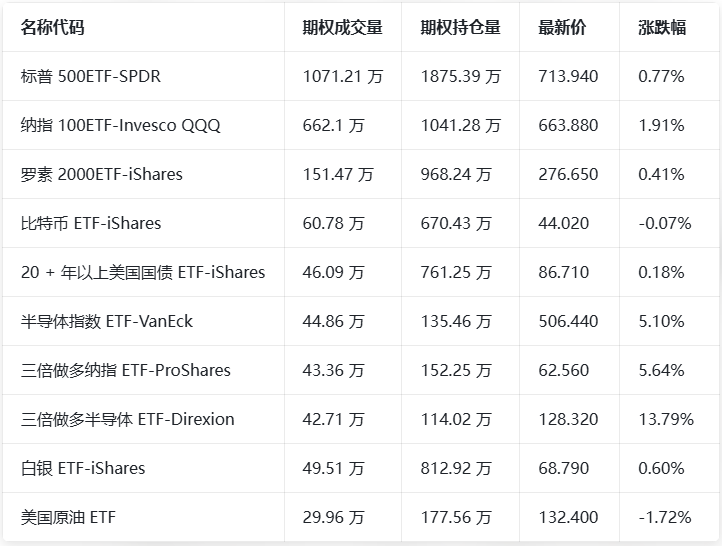Click the 涨跌幅 column header
Screen dimensions: 722x546
pos(661,27)
